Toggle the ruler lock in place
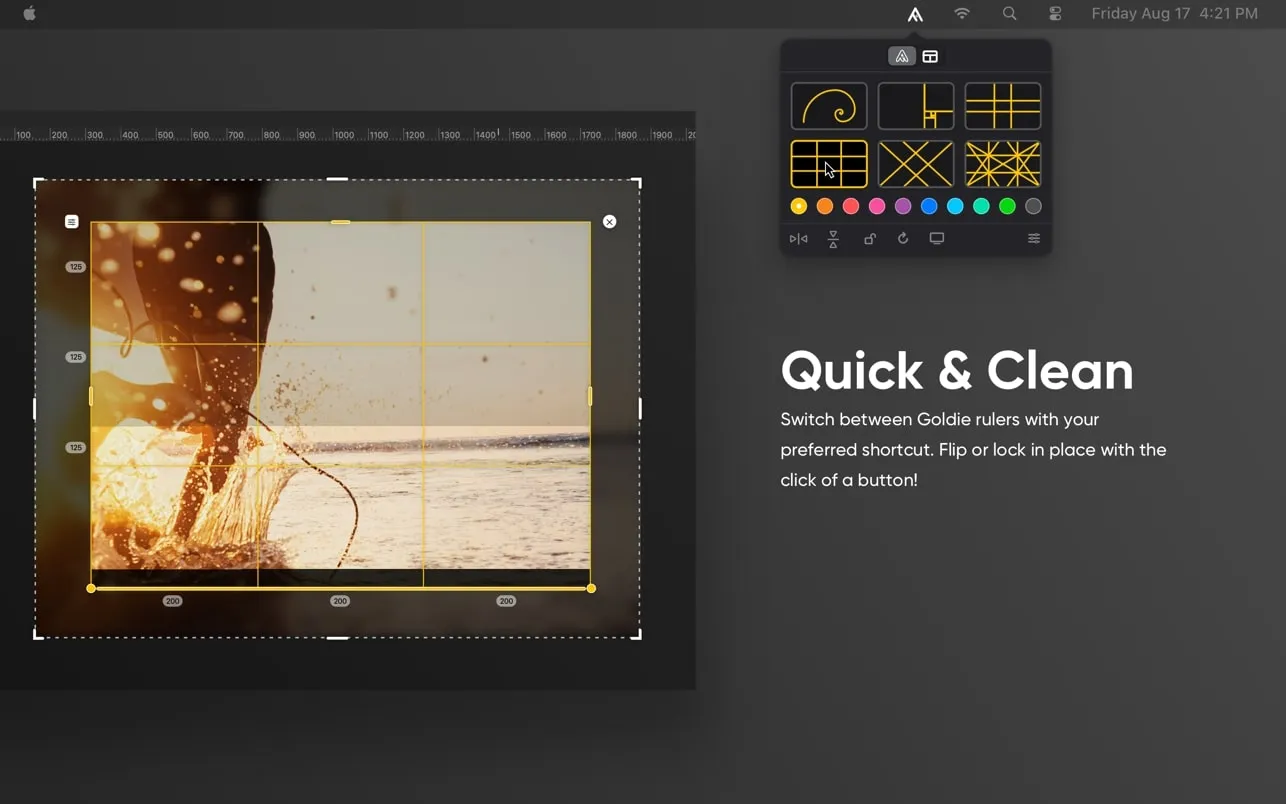The image size is (1286, 804). 869,239
